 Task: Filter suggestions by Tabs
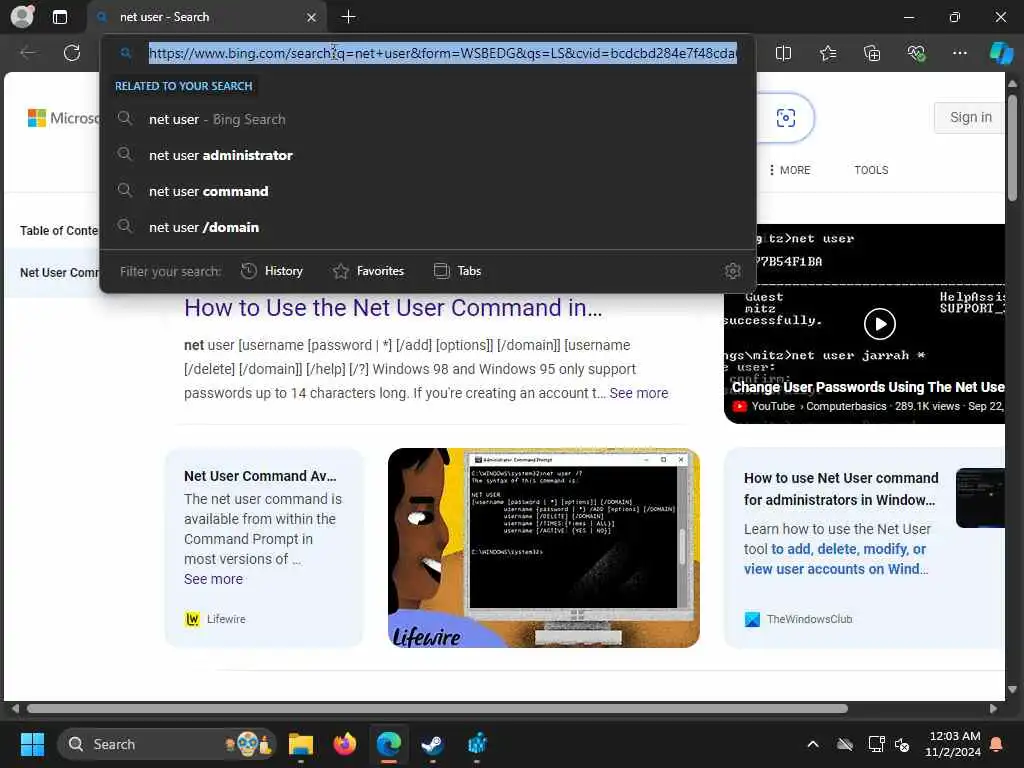[457, 271]
